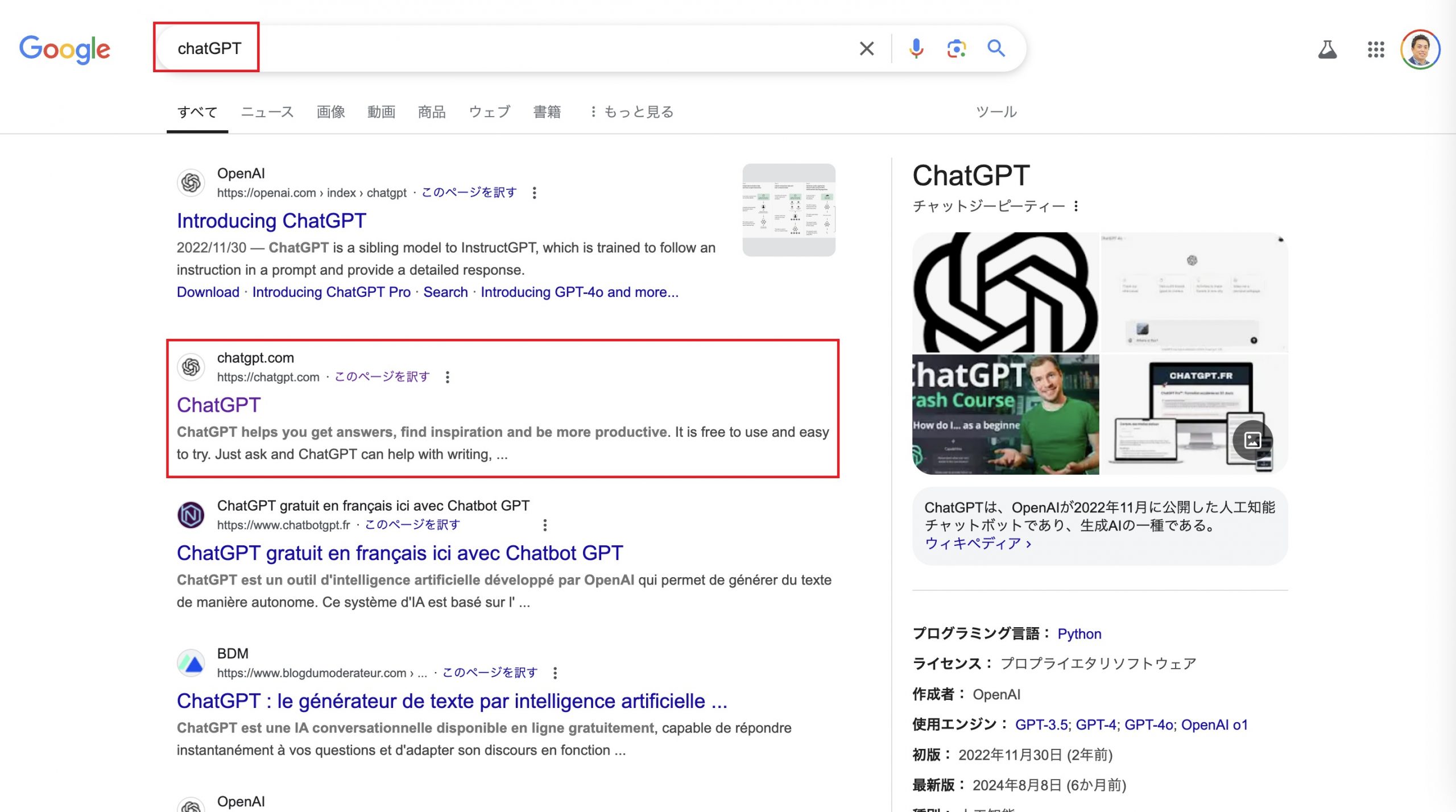This screenshot has height=812, width=1456.
Task: Click the magnifier search button
Action: [996, 48]
